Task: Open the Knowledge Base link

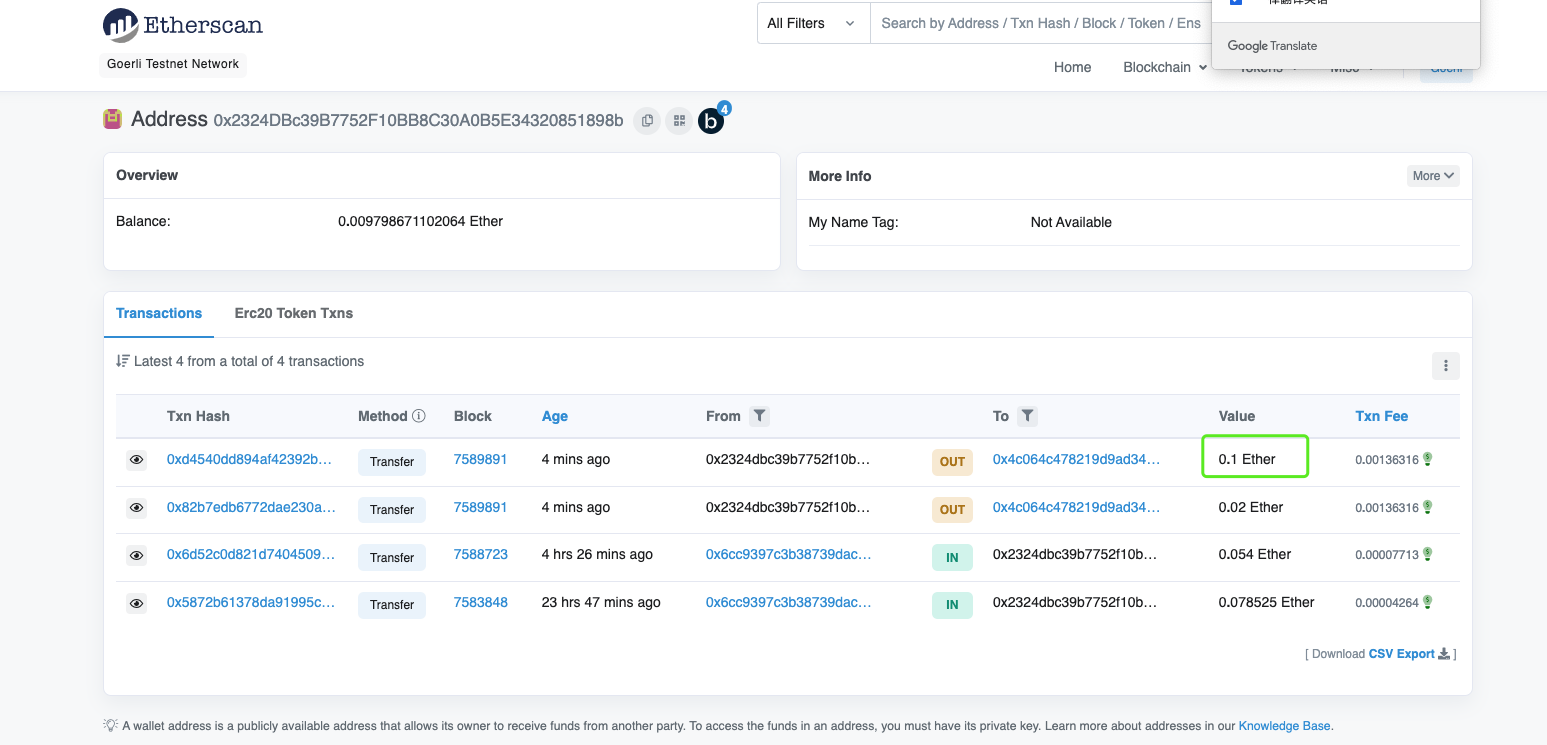Action: click(x=1284, y=726)
